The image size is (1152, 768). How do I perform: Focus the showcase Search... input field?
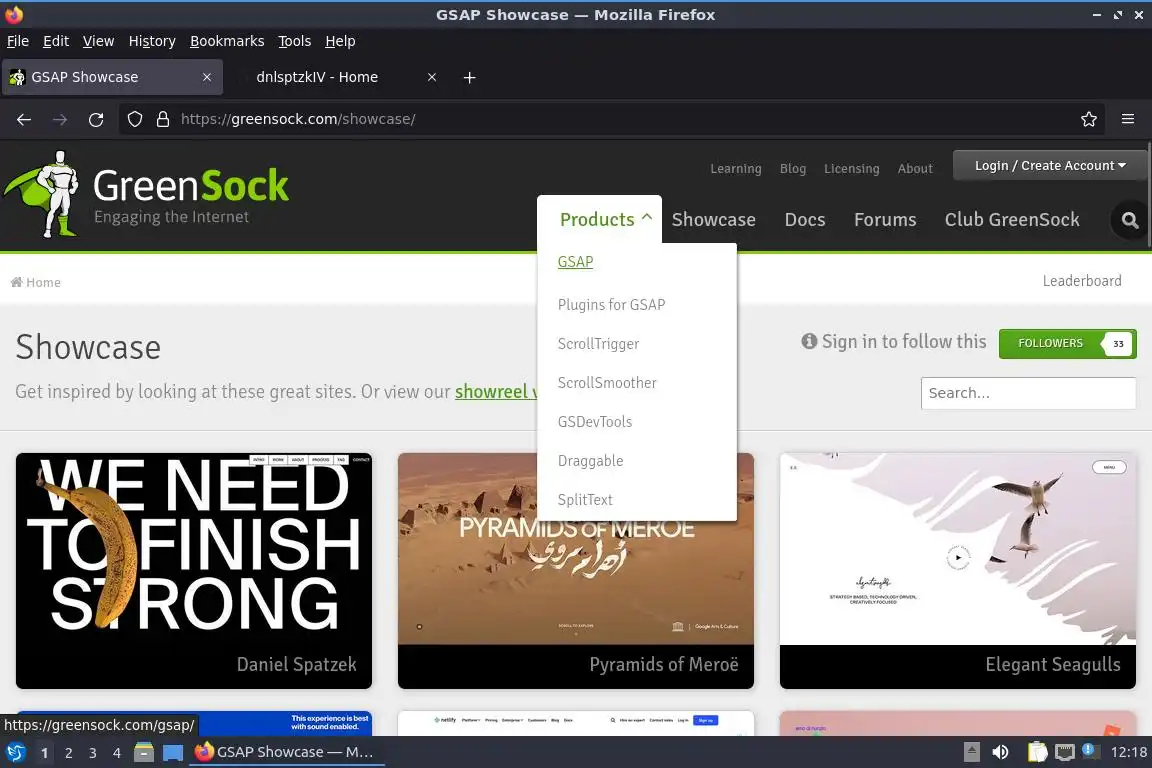tap(1028, 393)
